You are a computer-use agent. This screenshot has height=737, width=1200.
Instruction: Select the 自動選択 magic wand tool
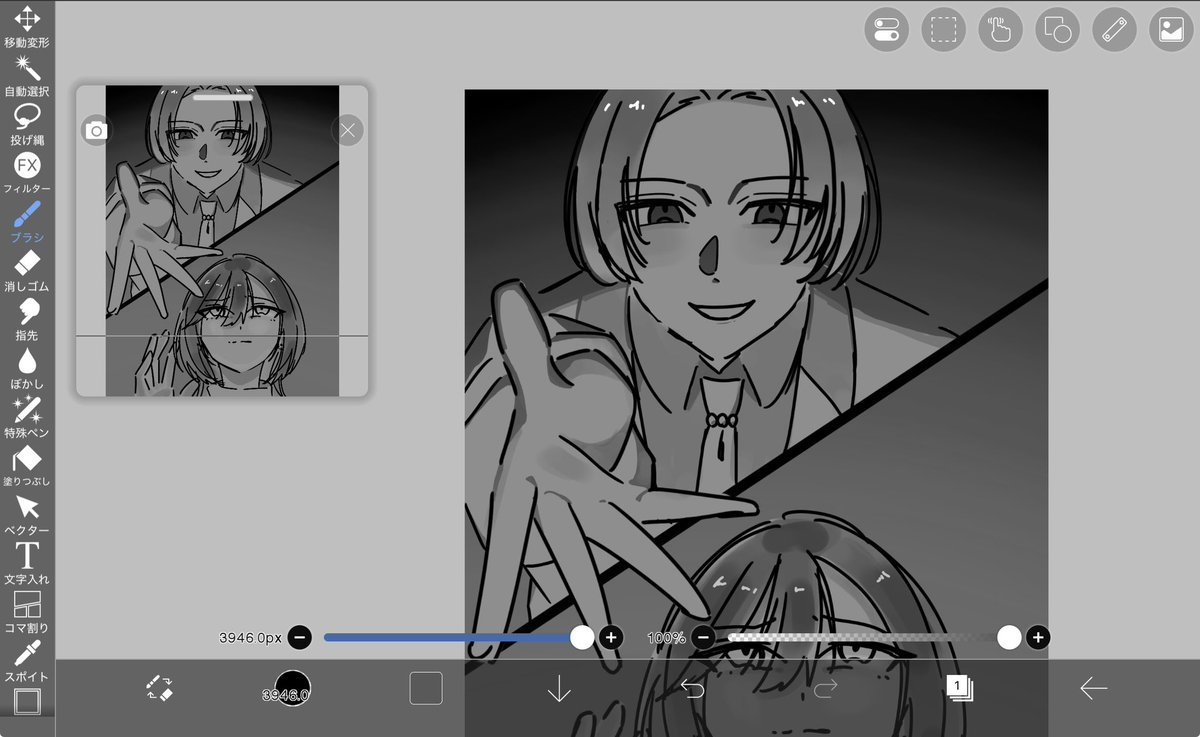[x=27, y=76]
